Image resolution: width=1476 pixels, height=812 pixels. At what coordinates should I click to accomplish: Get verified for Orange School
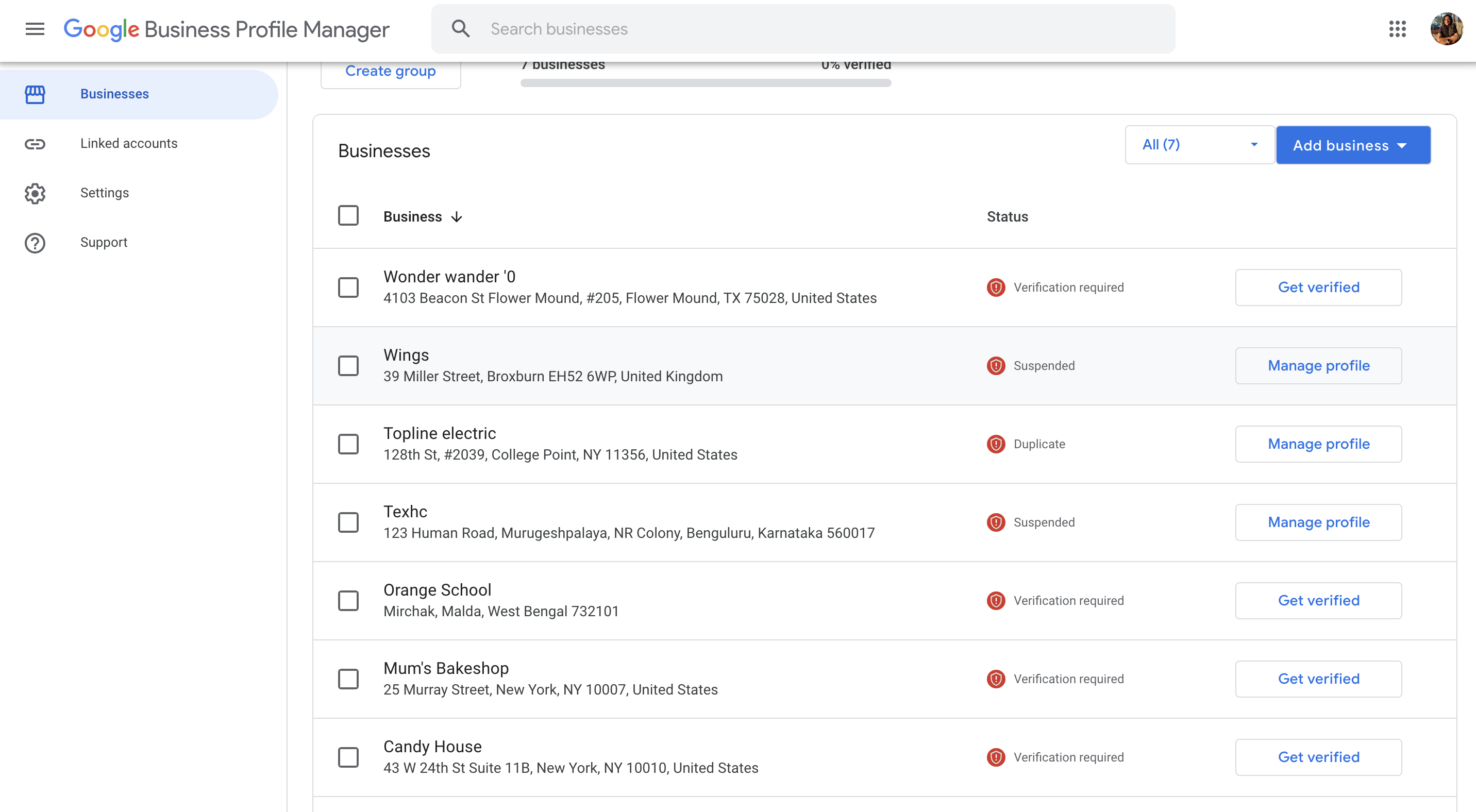(x=1318, y=601)
